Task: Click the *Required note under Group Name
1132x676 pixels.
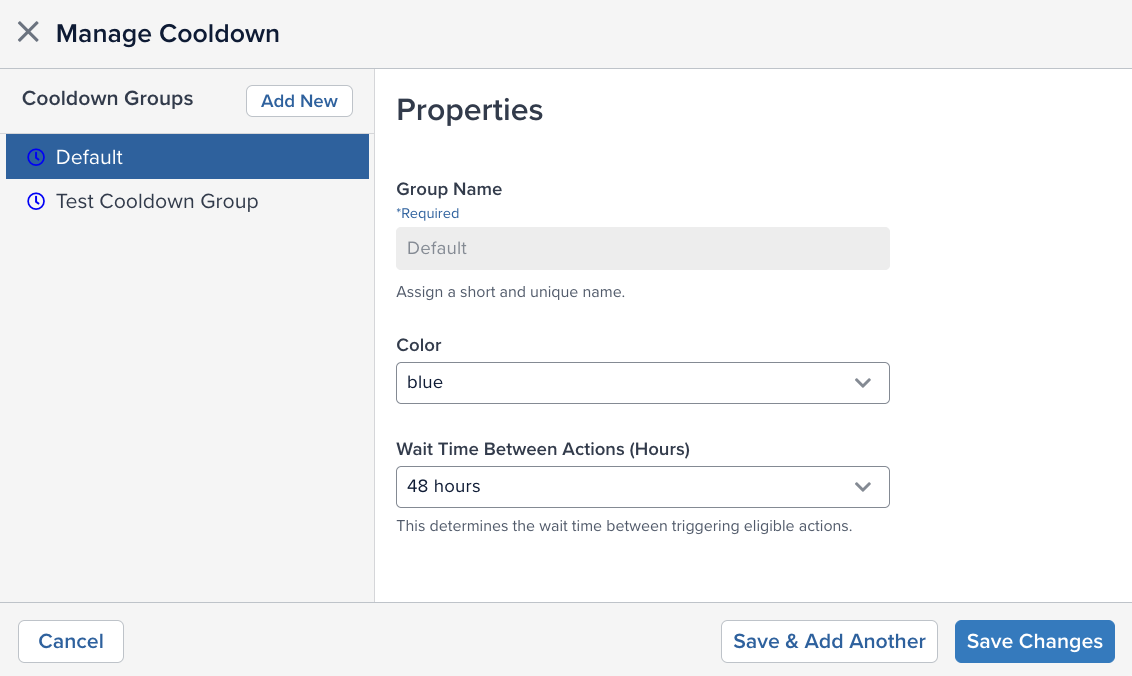Action: (x=428, y=213)
